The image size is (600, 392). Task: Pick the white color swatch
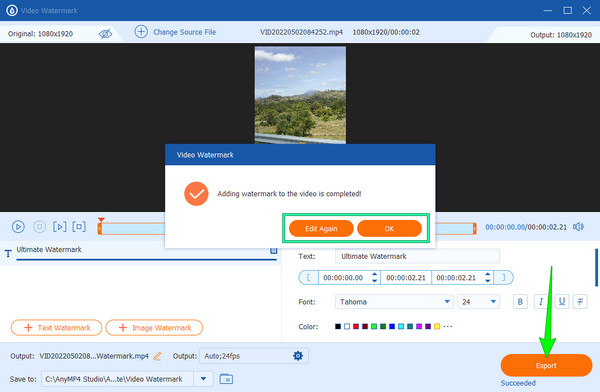pyautogui.click(x=347, y=327)
